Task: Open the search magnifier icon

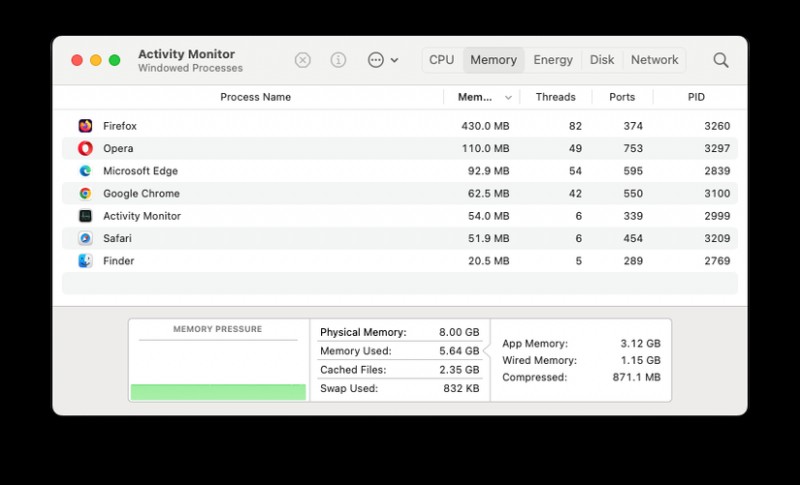Action: click(720, 60)
